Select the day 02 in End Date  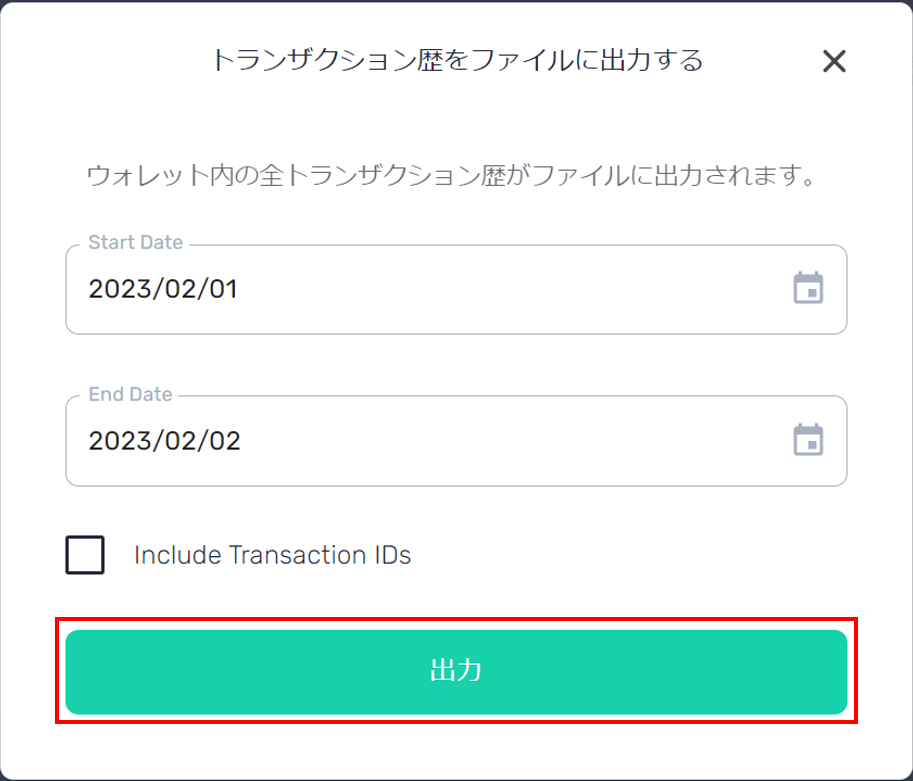[x=225, y=440]
